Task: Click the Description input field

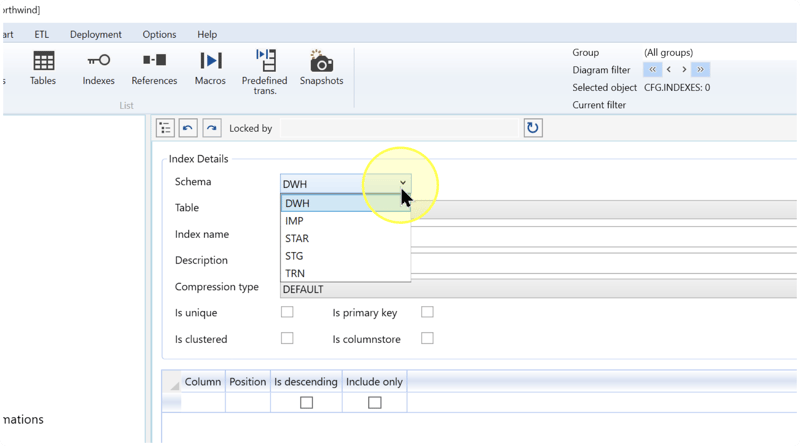Action: 604,261
